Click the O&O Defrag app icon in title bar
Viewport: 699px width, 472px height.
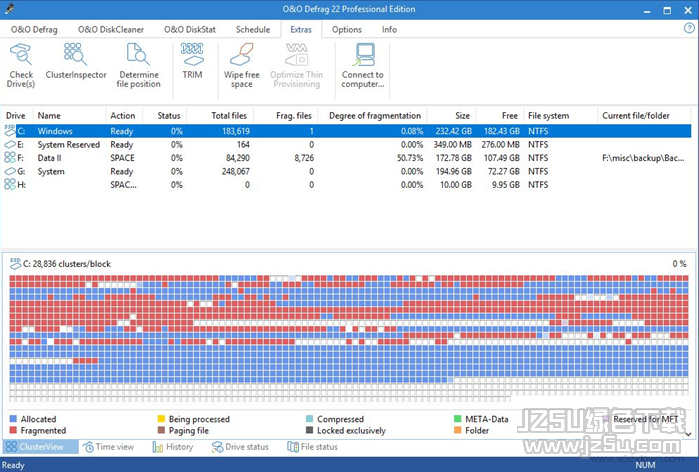tap(9, 8)
